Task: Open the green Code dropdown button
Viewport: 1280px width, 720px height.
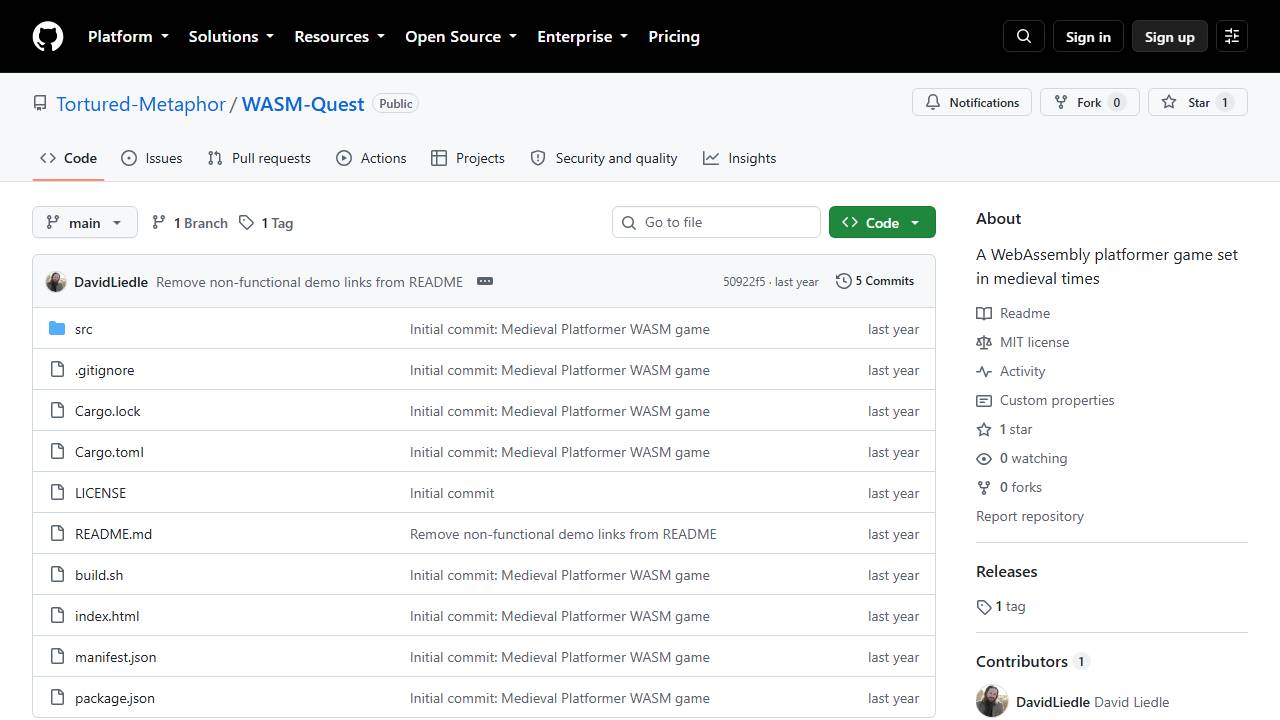Action: pyautogui.click(x=882, y=223)
